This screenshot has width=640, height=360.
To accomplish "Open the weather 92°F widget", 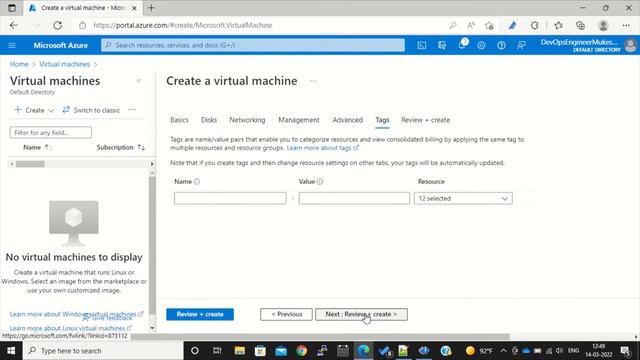I will point(480,351).
